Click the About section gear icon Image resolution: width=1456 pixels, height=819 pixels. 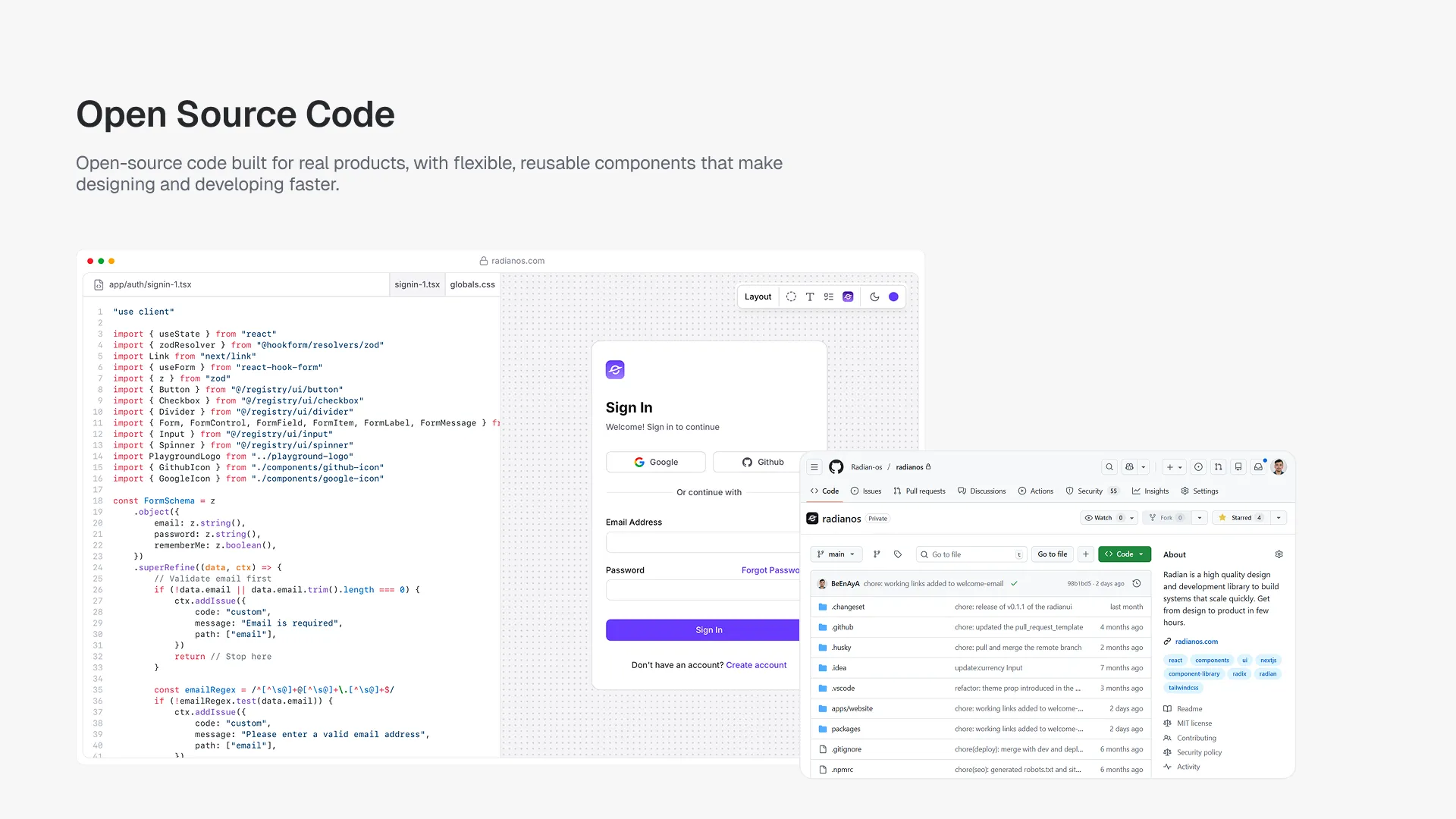point(1279,554)
